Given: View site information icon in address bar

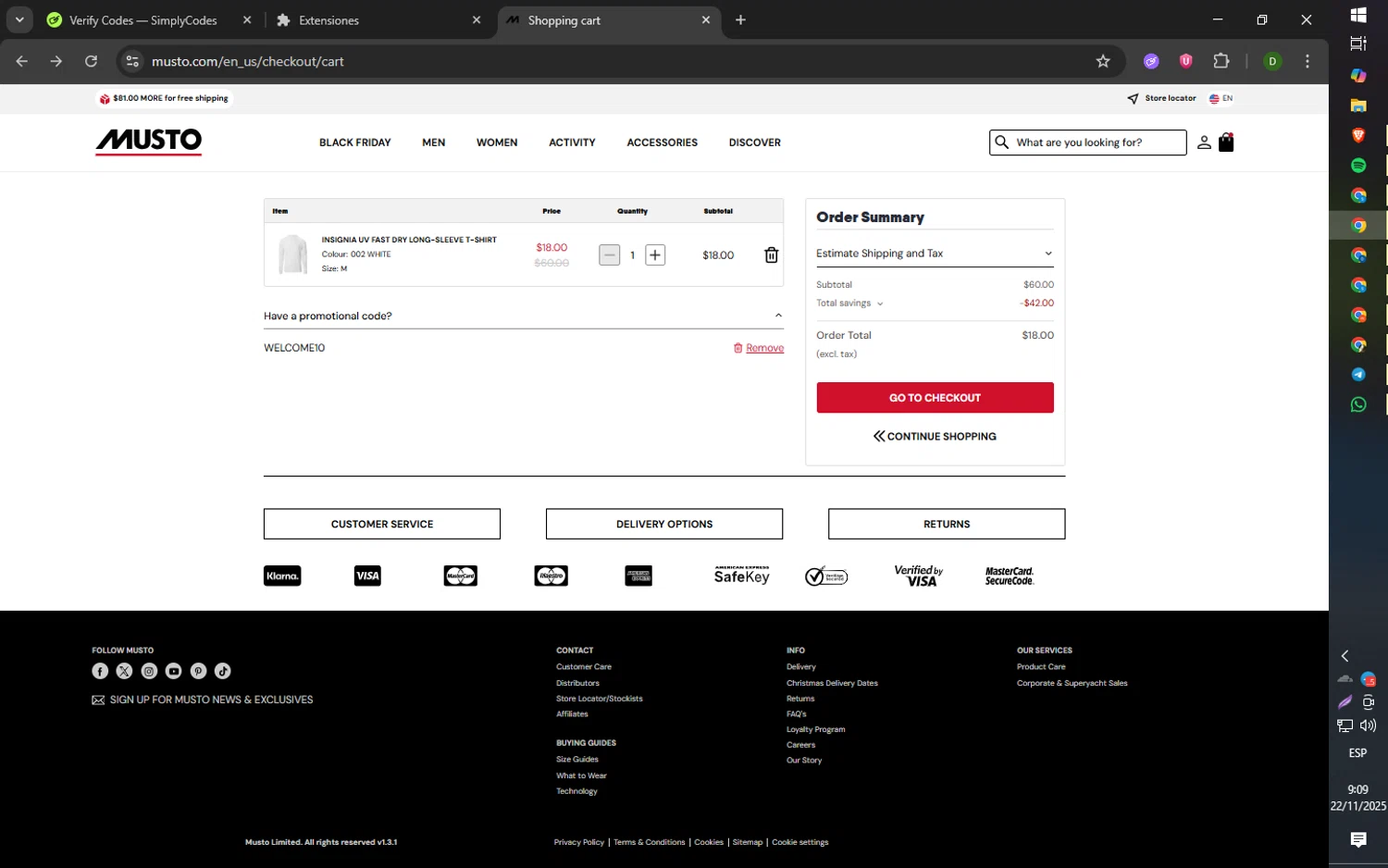Looking at the screenshot, I should tap(132, 61).
